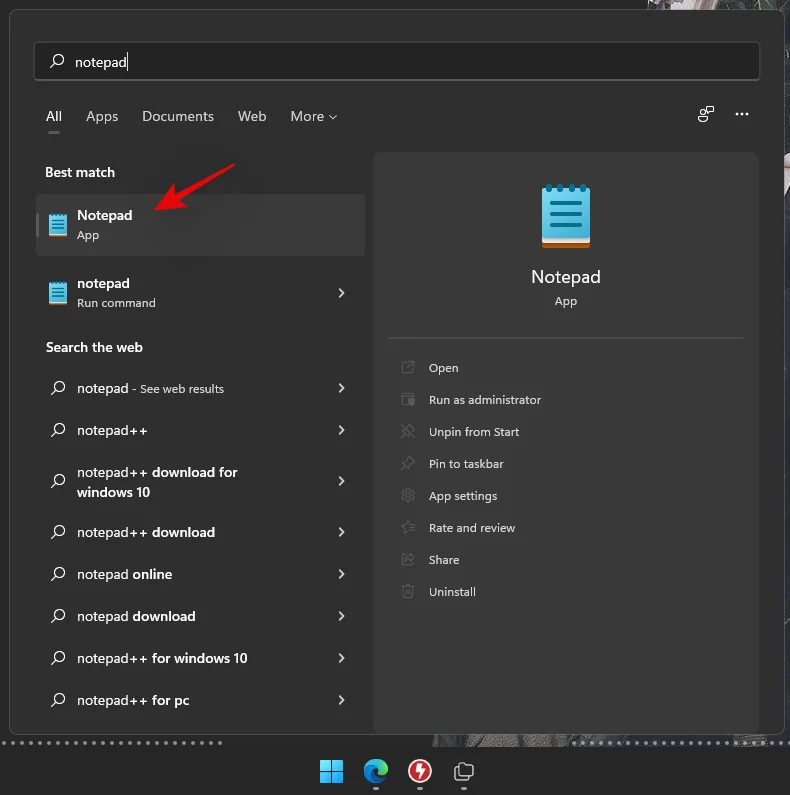Click the search magnifier icon in search box
Image resolution: width=790 pixels, height=795 pixels.
pyautogui.click(x=57, y=61)
